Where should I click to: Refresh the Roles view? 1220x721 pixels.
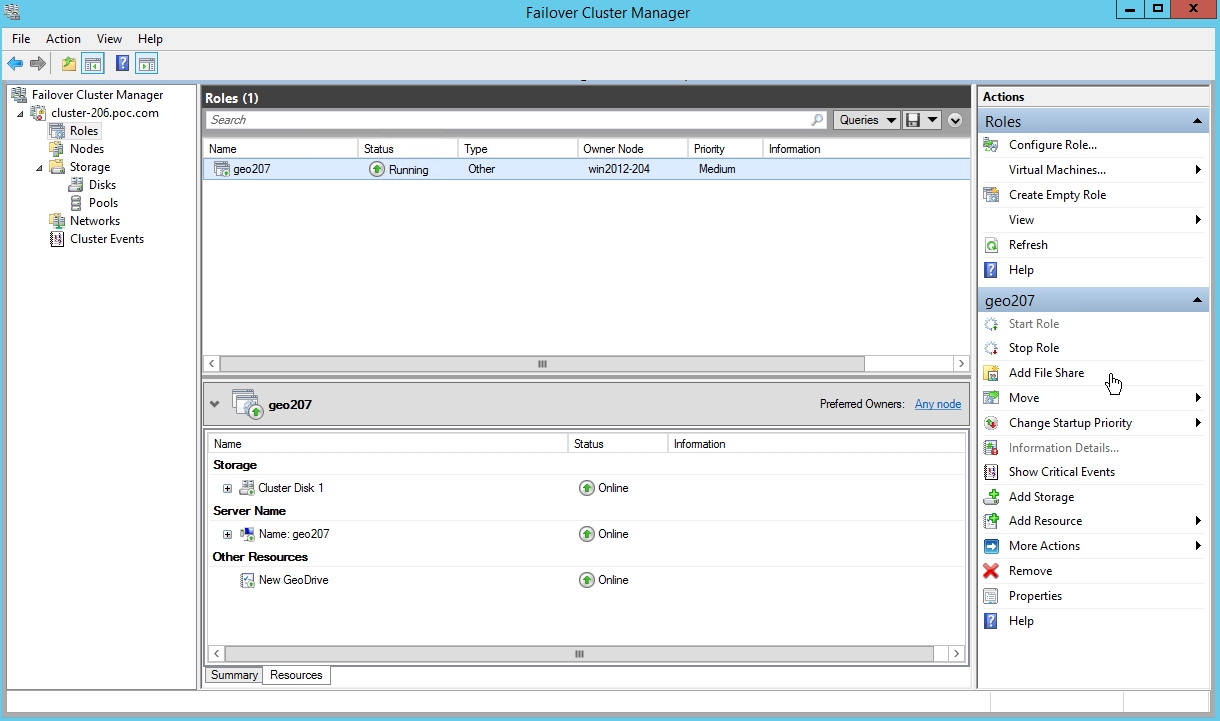coord(1031,244)
